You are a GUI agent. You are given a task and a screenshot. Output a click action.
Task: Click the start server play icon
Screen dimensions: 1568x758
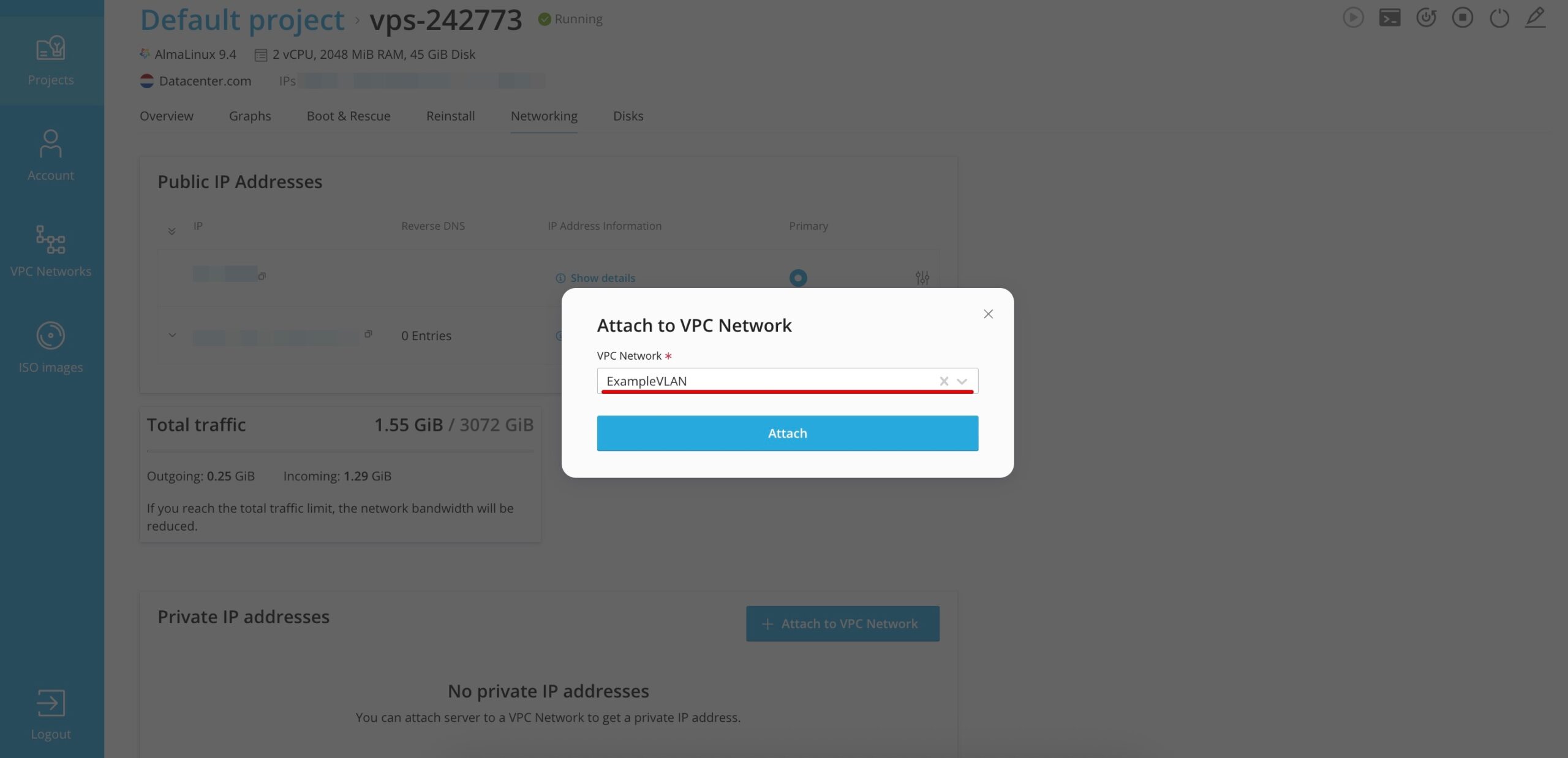(x=1354, y=18)
